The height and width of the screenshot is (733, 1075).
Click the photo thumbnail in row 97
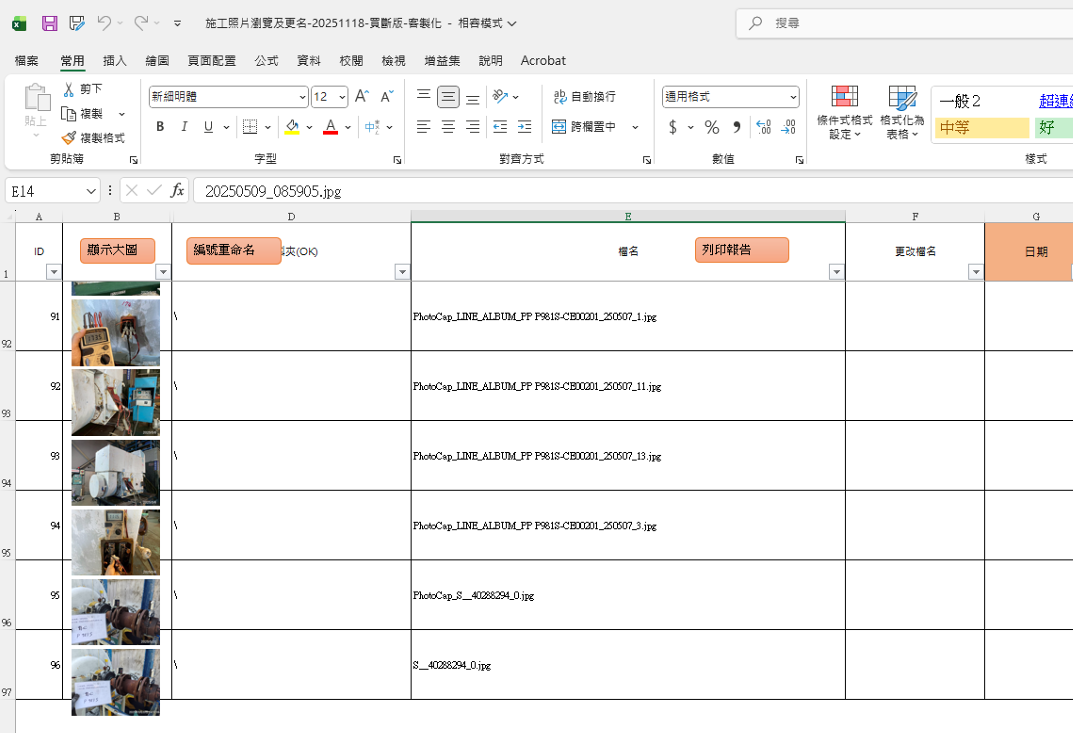point(114,682)
